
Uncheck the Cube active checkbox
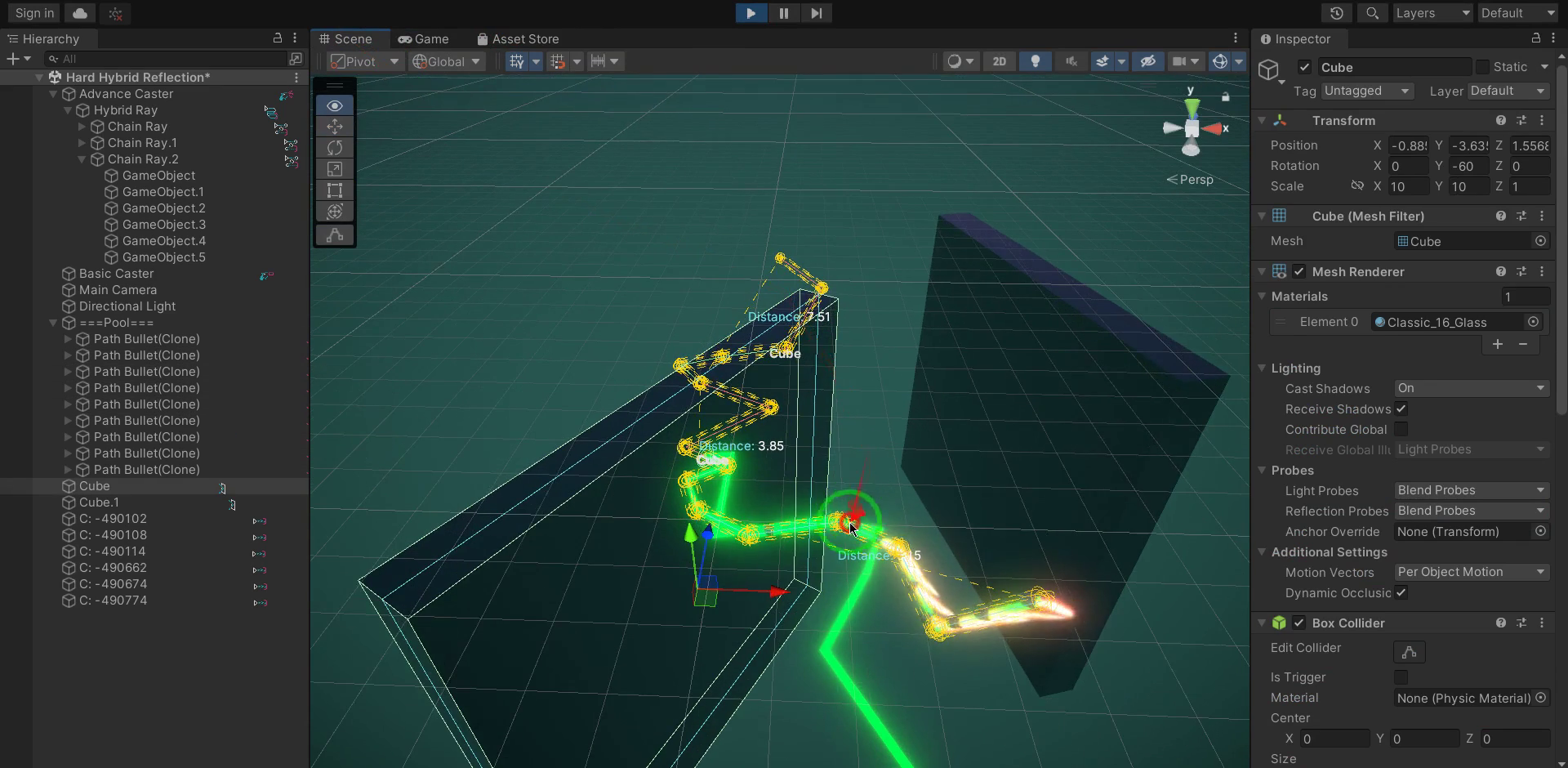[1304, 67]
